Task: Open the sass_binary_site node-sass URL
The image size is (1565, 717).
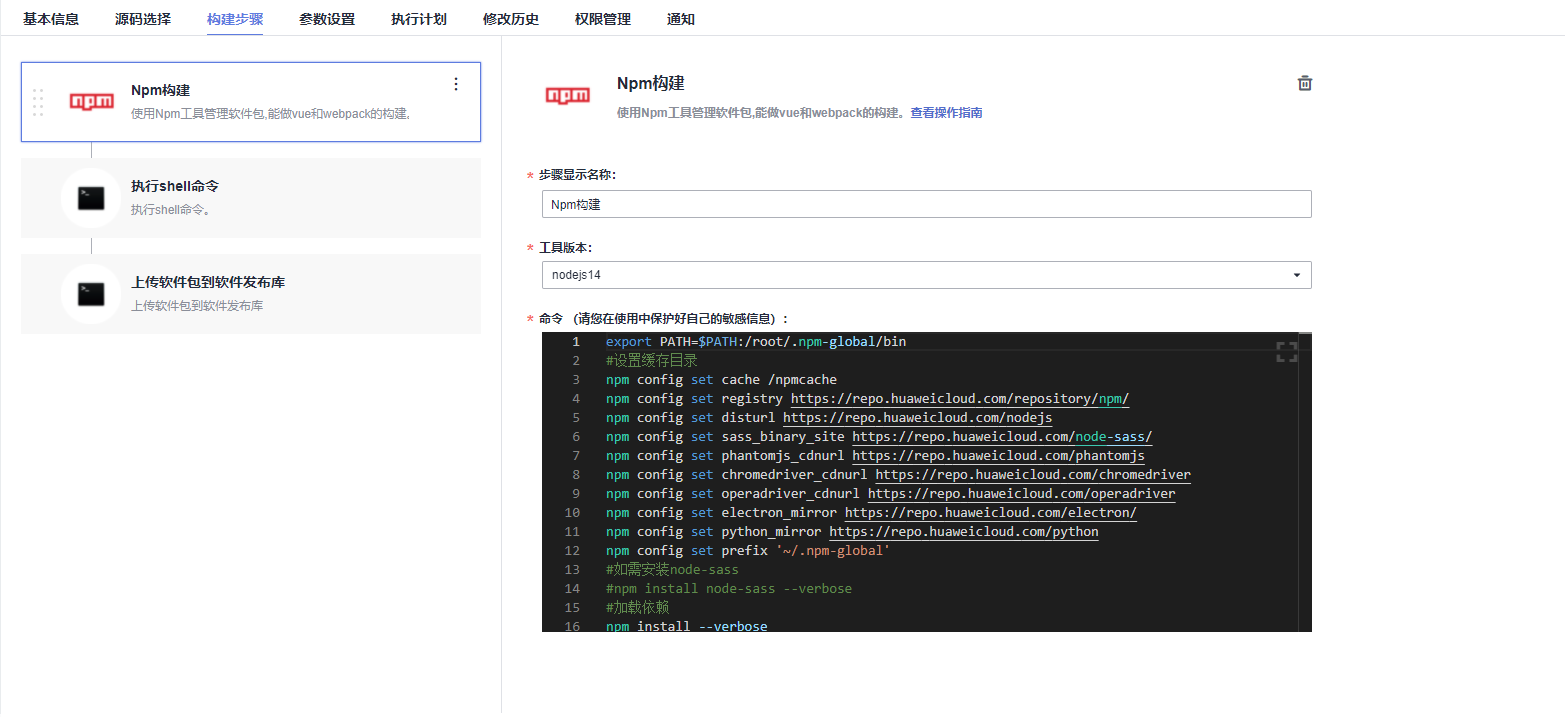Action: coord(1002,437)
